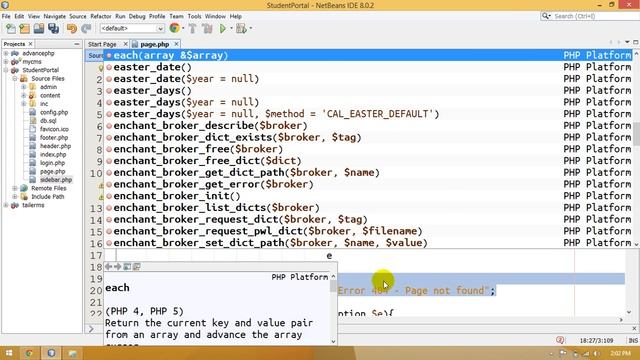
Task: Minimize the Projects panel
Action: point(77,44)
